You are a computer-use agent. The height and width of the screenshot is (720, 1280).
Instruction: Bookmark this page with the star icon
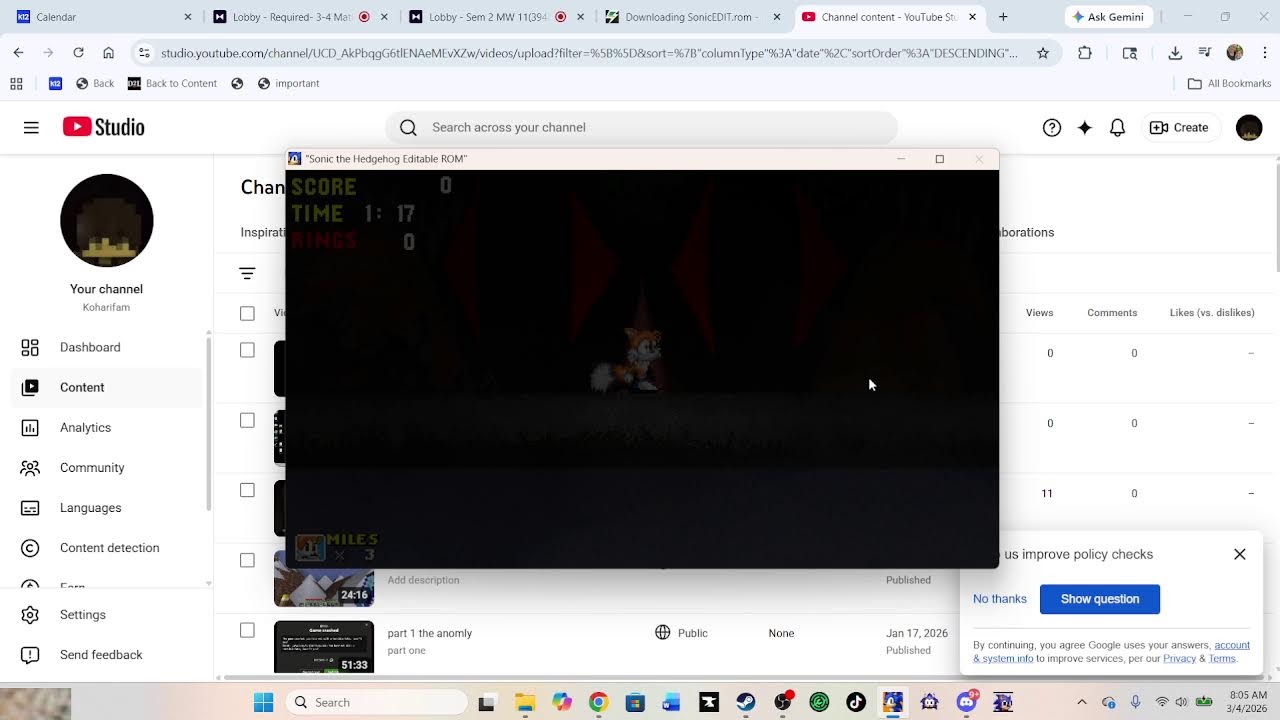1043,53
